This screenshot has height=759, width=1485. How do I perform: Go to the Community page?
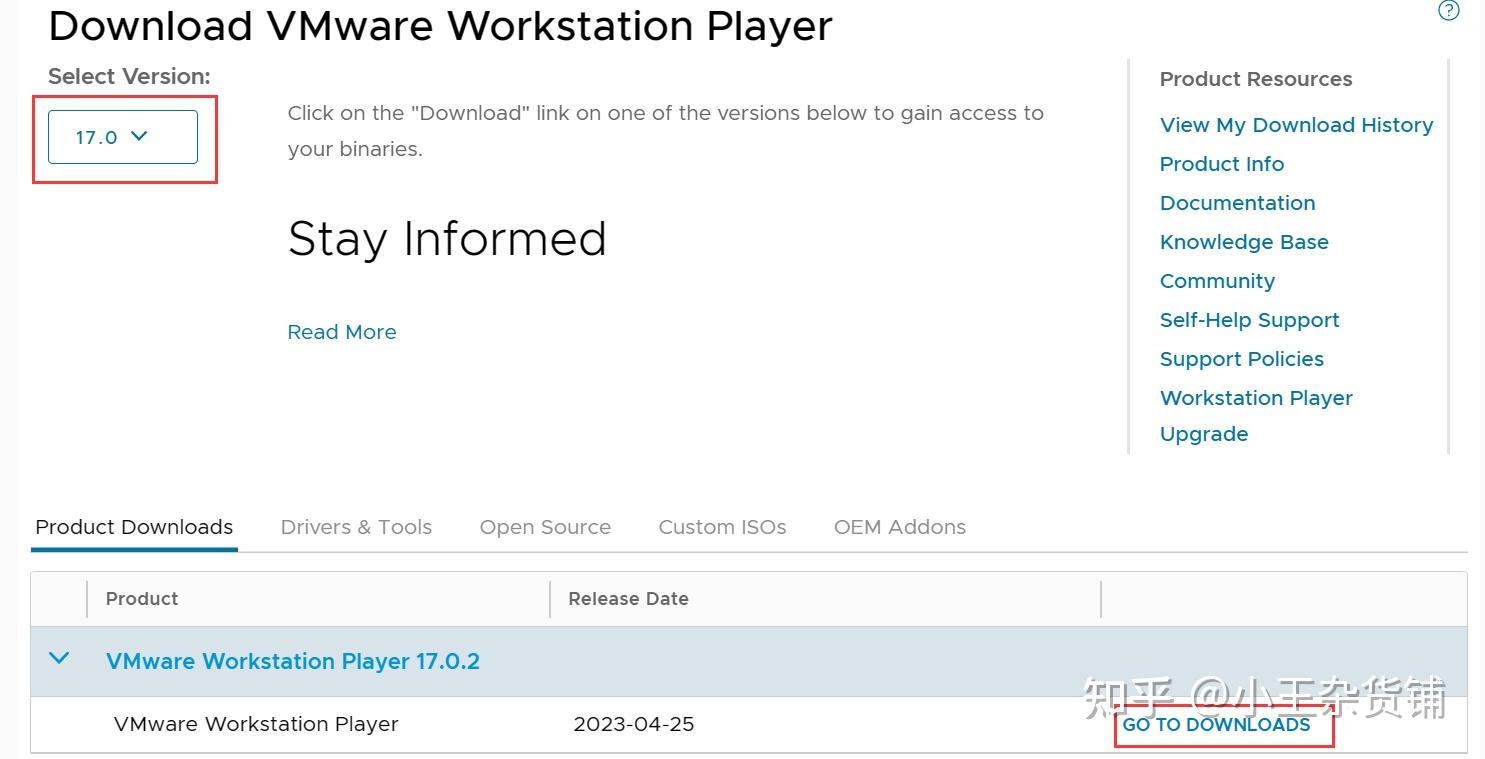coord(1217,280)
